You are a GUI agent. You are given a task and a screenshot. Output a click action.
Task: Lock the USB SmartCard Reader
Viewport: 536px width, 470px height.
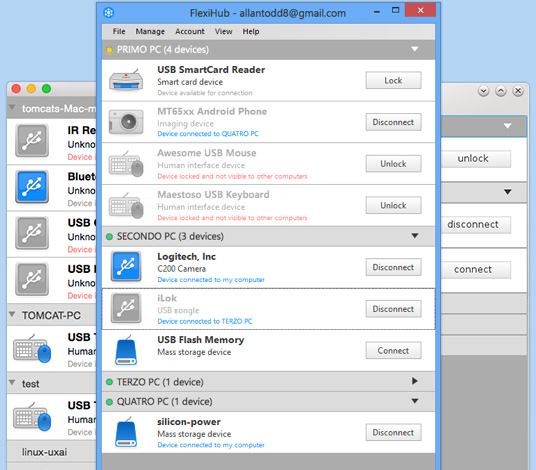[x=393, y=80]
